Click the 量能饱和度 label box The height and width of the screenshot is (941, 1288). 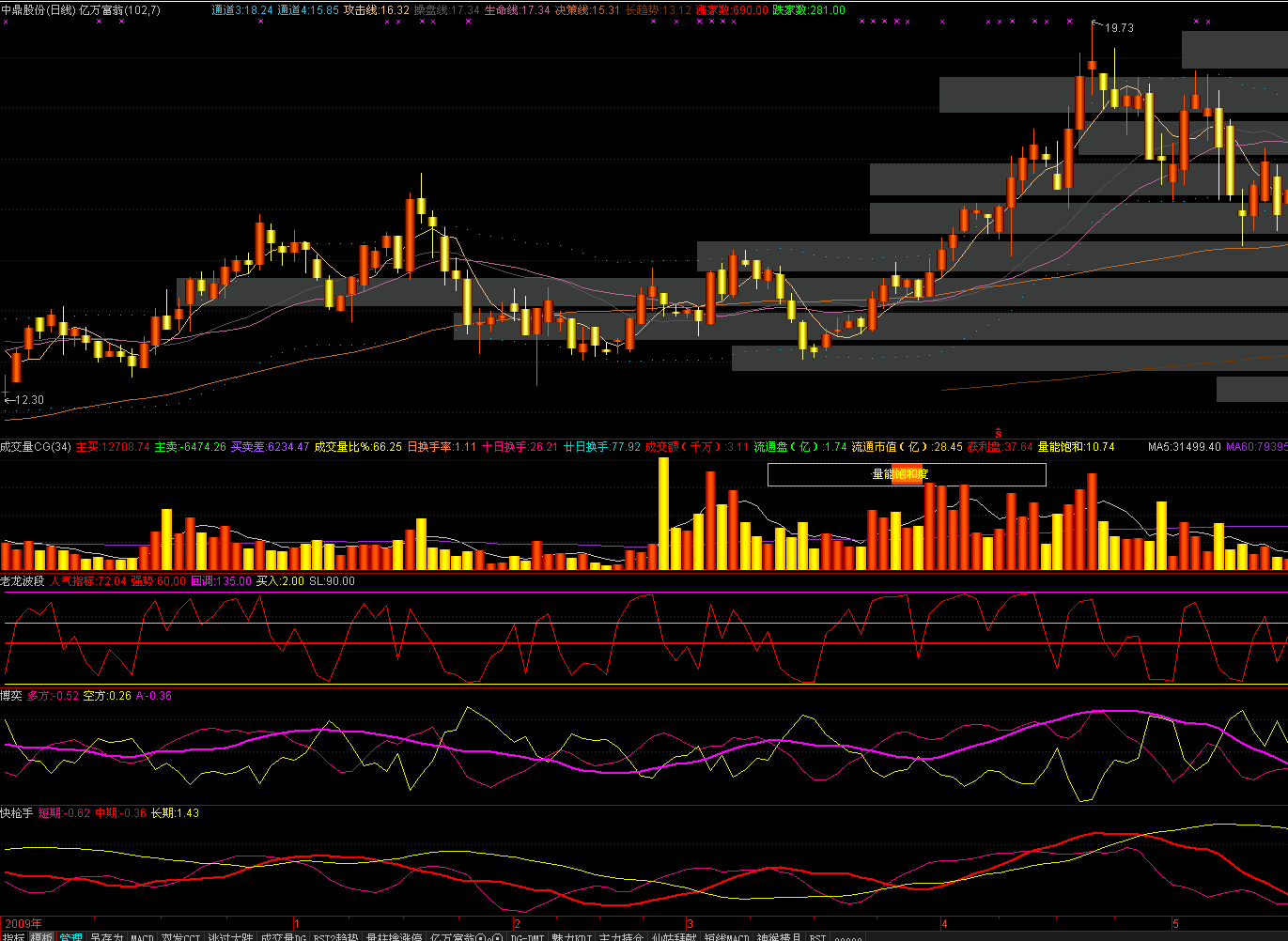point(907,474)
